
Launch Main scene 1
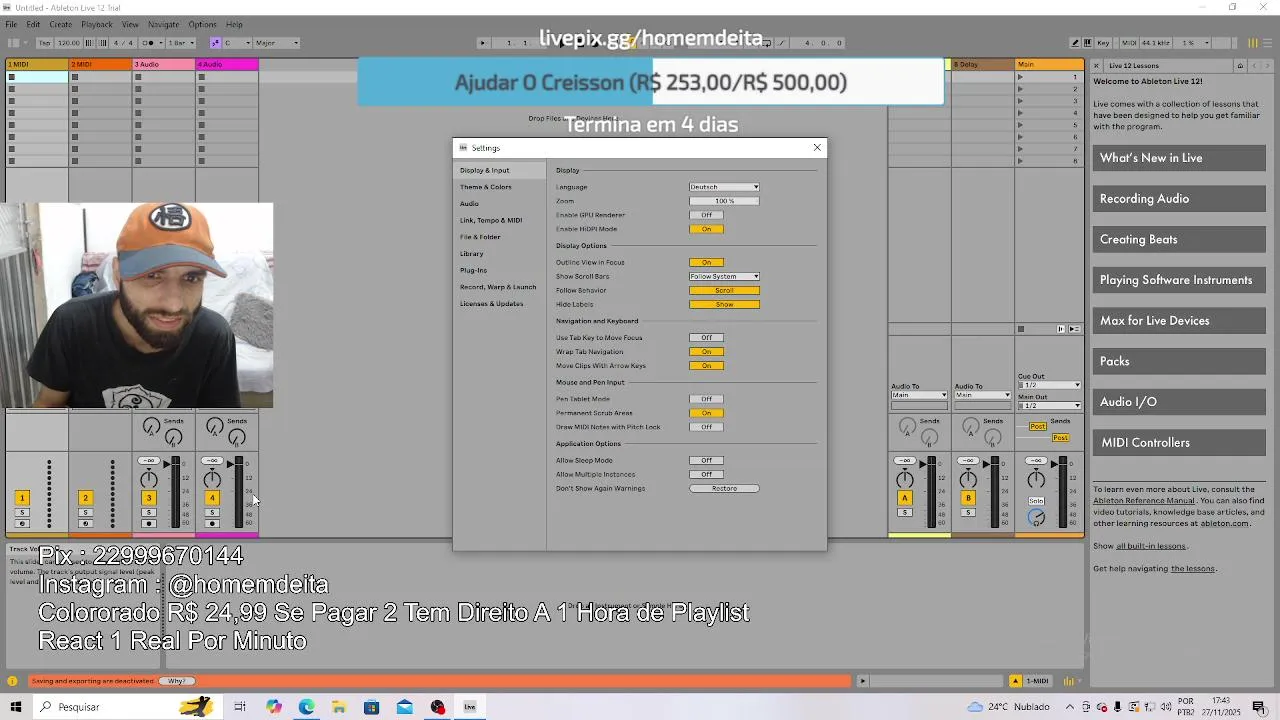point(1021,77)
